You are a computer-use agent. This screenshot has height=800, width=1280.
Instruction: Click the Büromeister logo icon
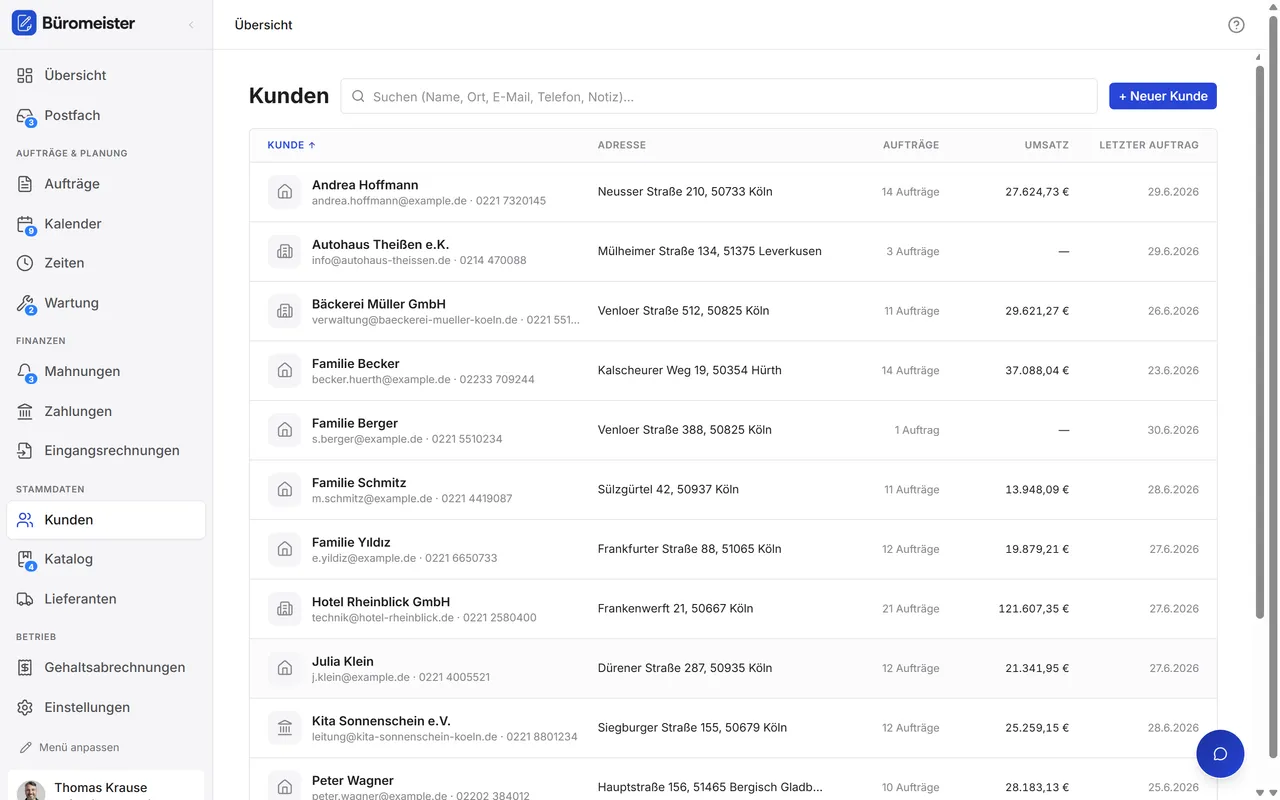[24, 23]
